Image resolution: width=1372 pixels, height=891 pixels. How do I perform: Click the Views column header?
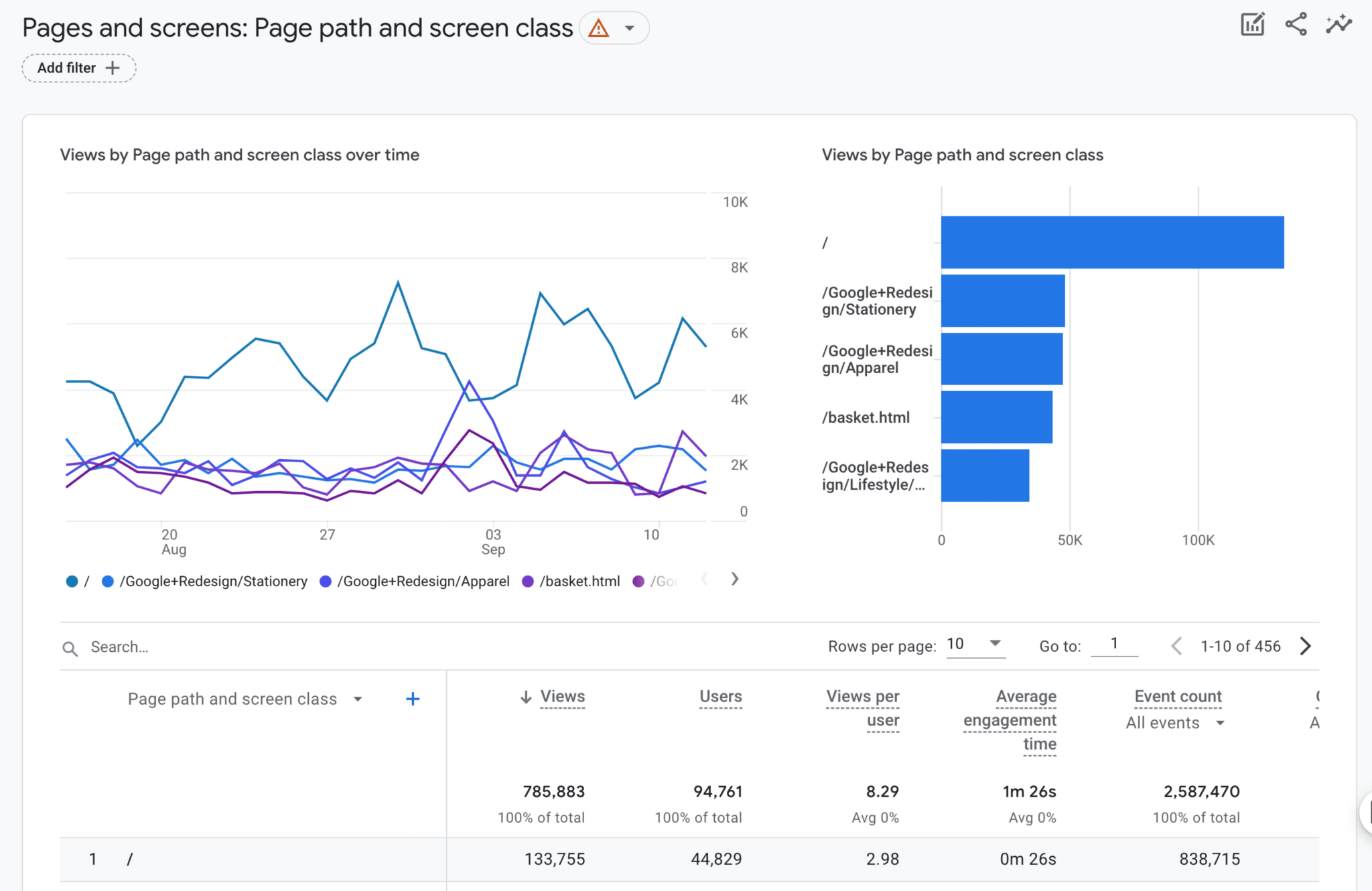[x=563, y=697]
